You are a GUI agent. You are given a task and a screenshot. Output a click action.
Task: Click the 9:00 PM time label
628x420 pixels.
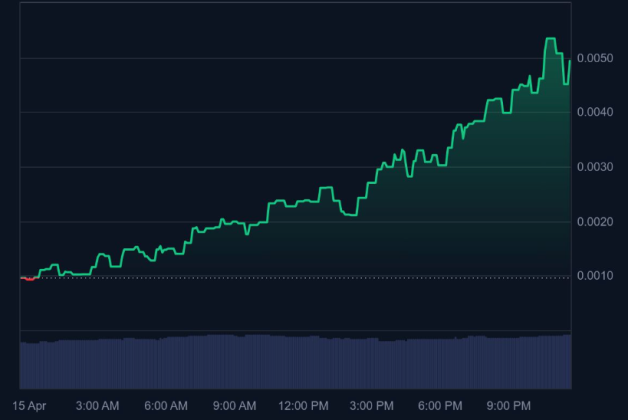508,406
